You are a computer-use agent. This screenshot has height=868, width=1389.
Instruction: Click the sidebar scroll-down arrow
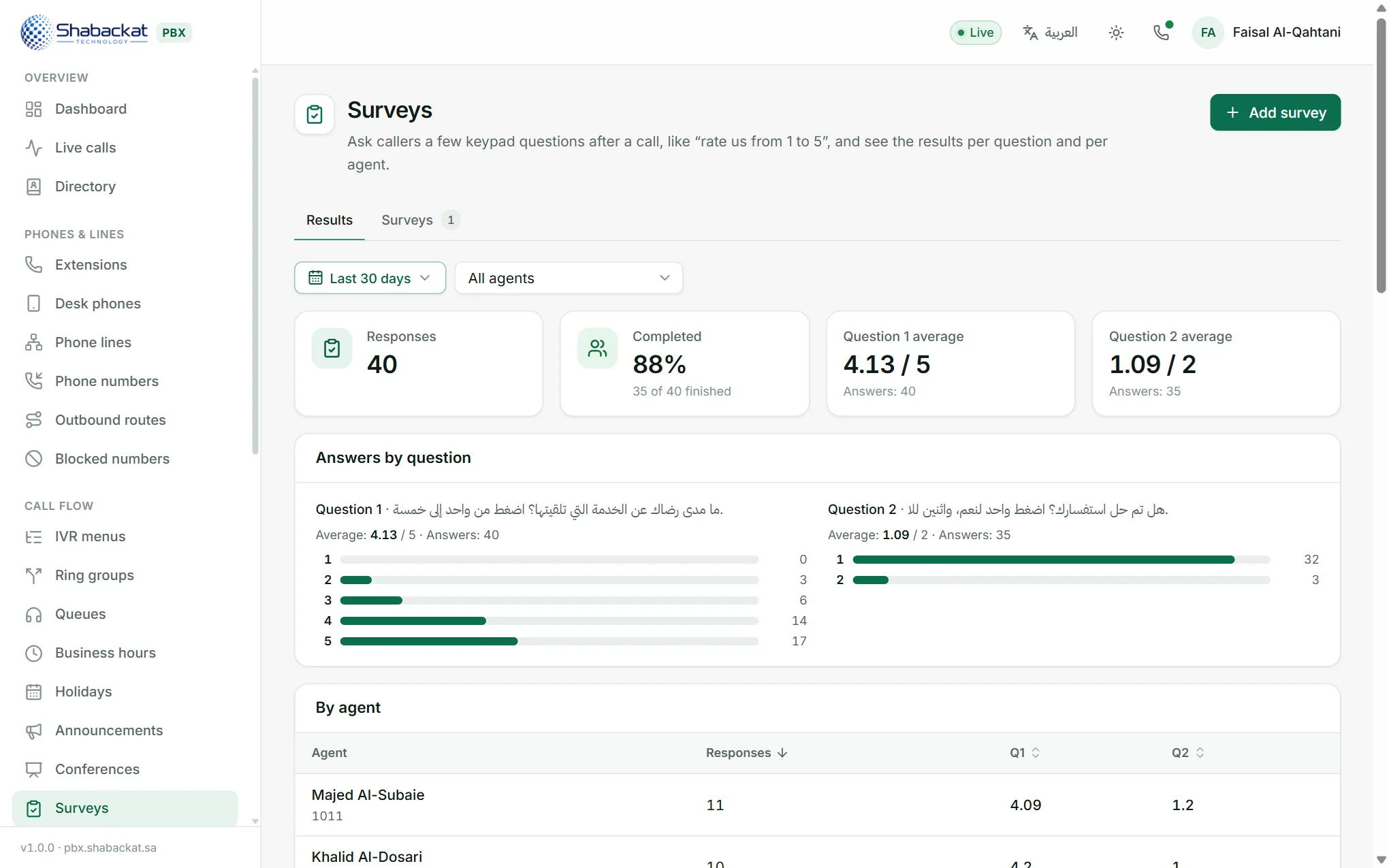255,821
